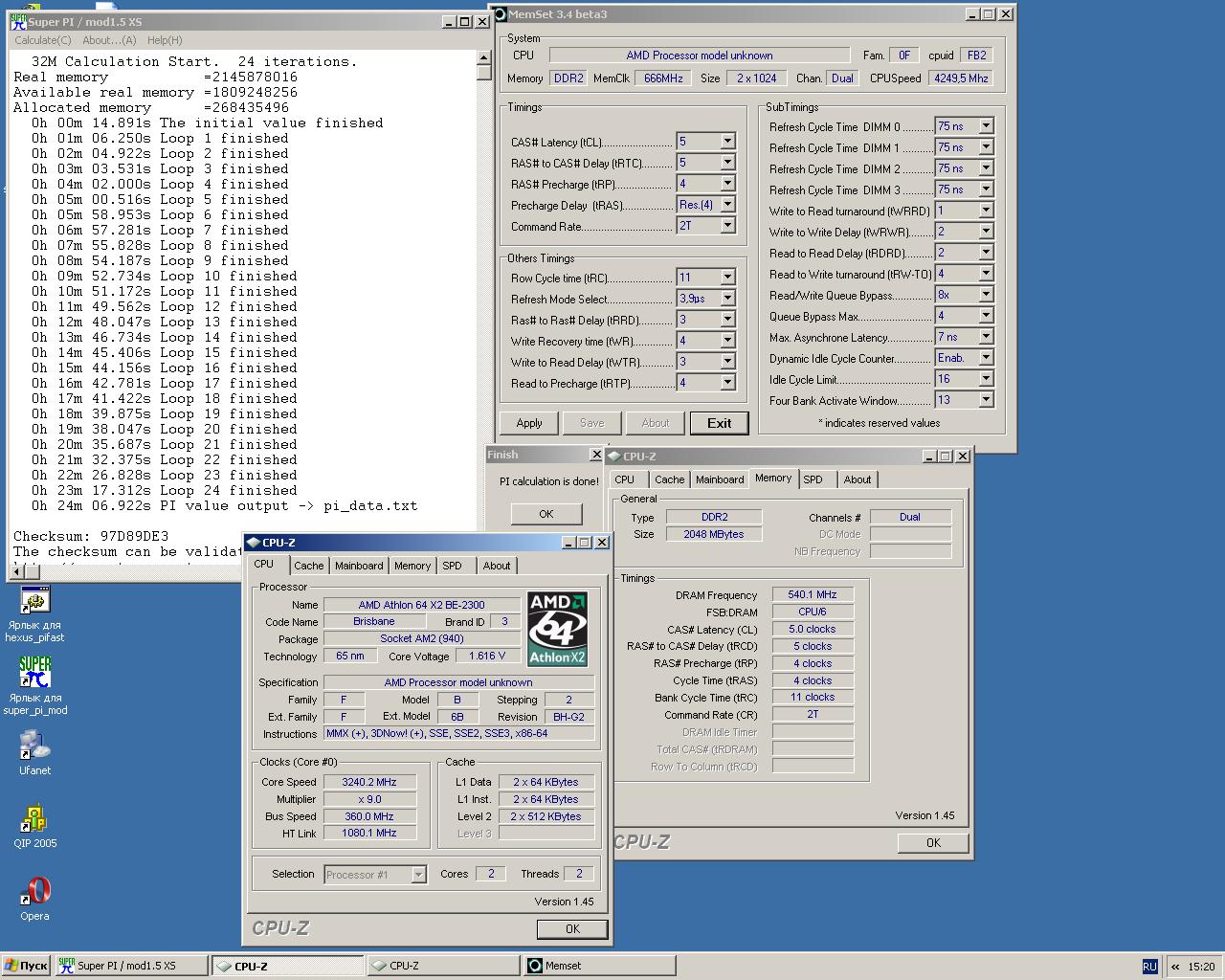This screenshot has width=1225, height=980.
Task: Expand the Row Cycle time (tRC) dropdown
Action: (727, 278)
